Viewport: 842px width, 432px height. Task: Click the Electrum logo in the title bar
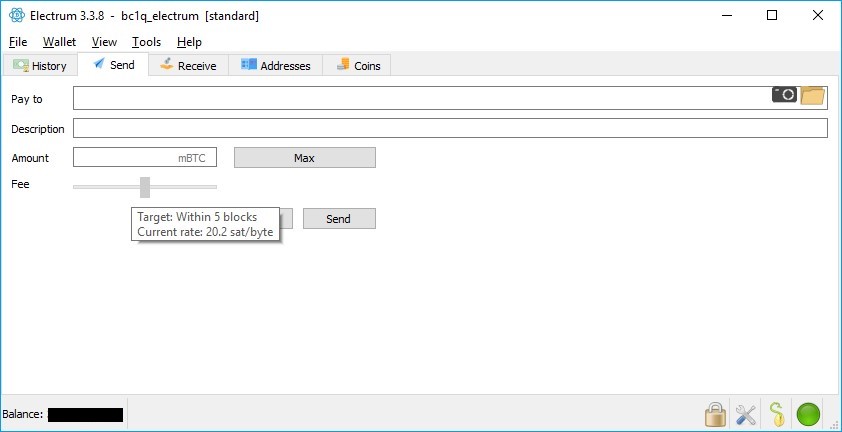17,16
